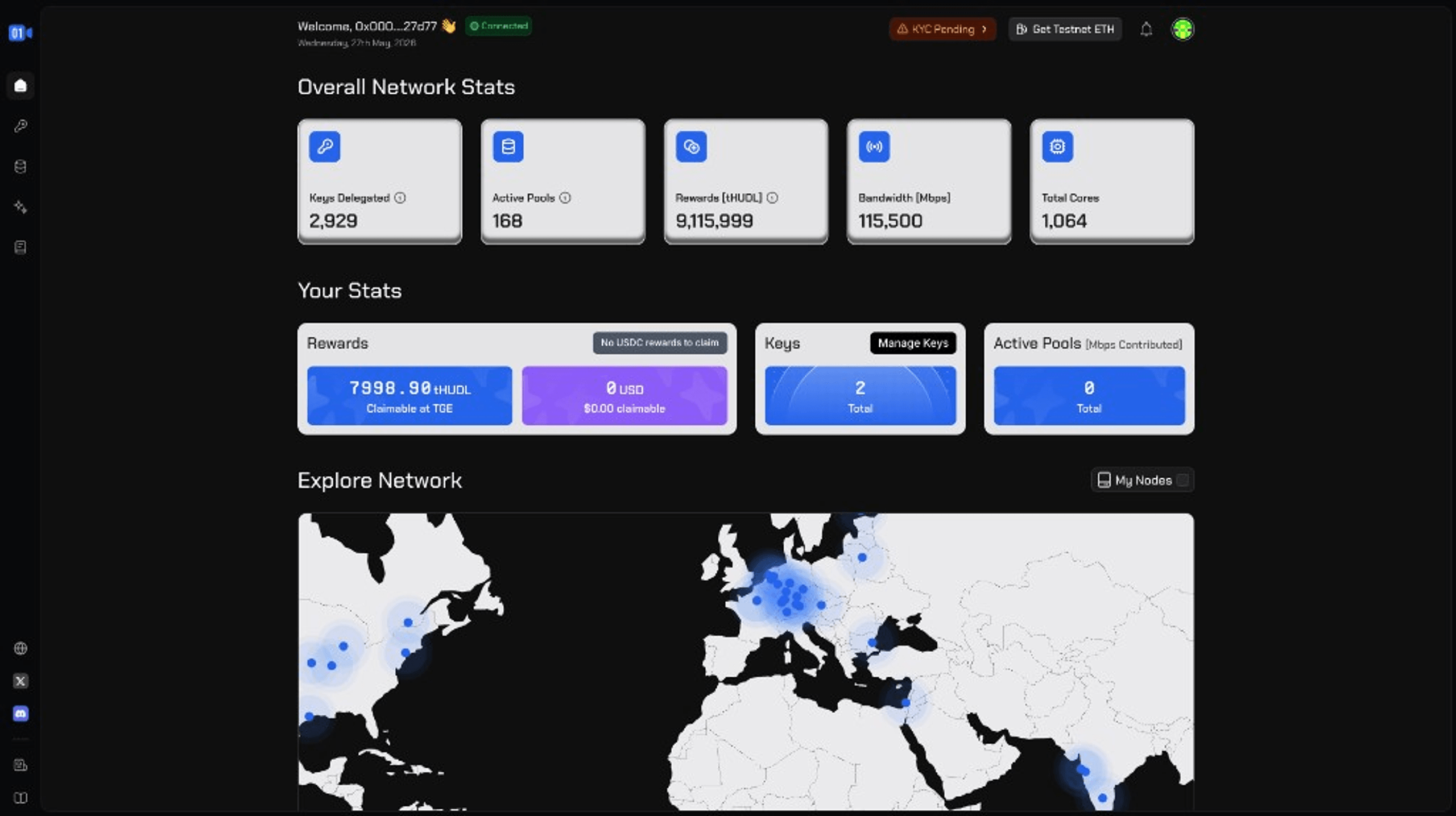
Task: Show info for Active Pools stat
Action: coord(565,198)
